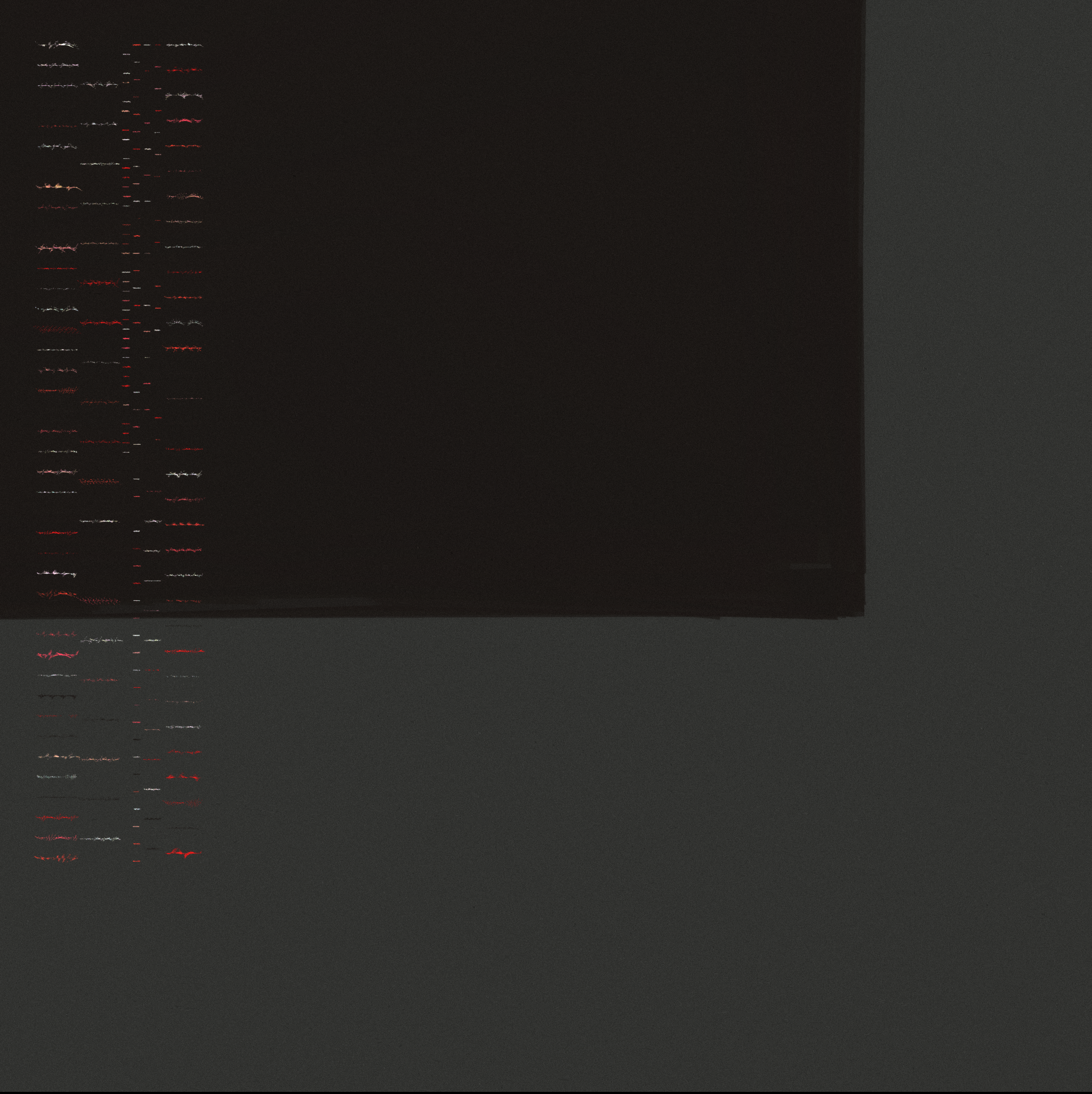
Task: Click the faint gray bar near the dark panel's bottom-right
Action: pyautogui.click(x=810, y=566)
